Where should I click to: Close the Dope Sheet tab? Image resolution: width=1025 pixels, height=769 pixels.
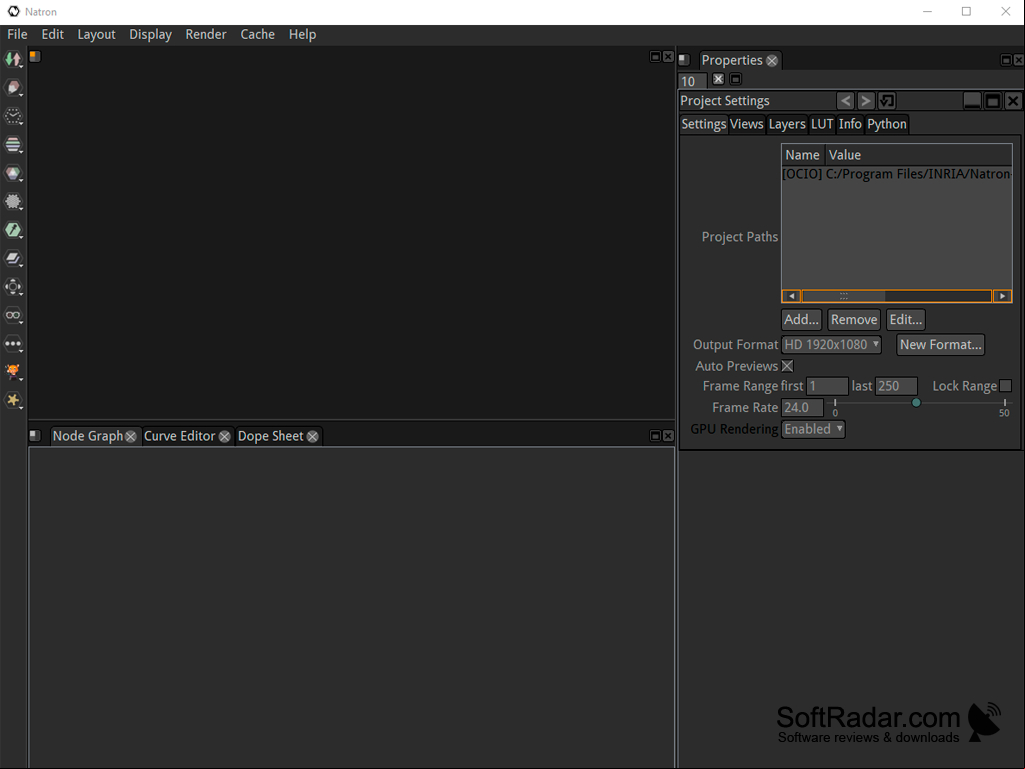(312, 436)
